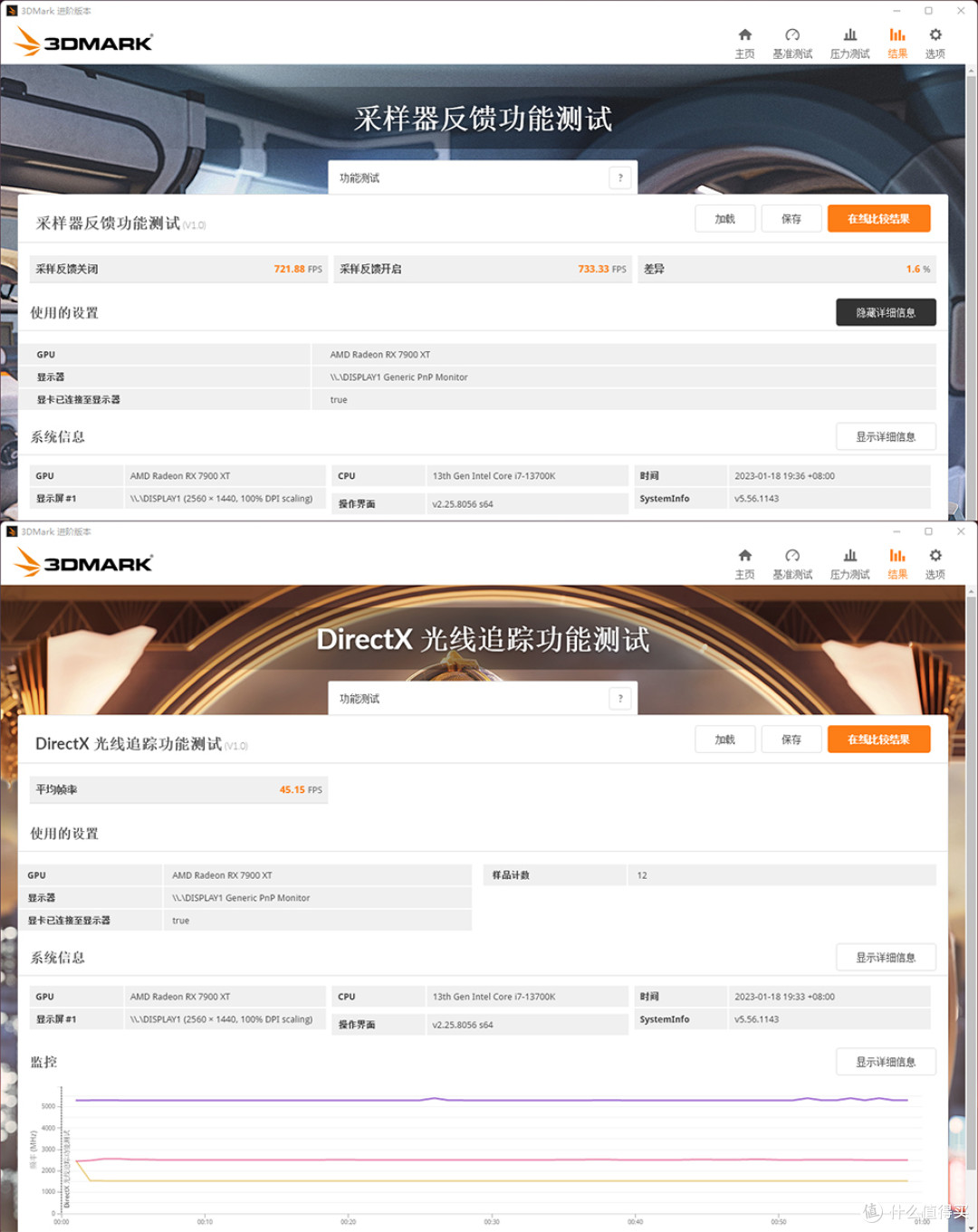Click 显示详细信息 beside 监控 section
The image size is (978, 1232).
point(886,1062)
